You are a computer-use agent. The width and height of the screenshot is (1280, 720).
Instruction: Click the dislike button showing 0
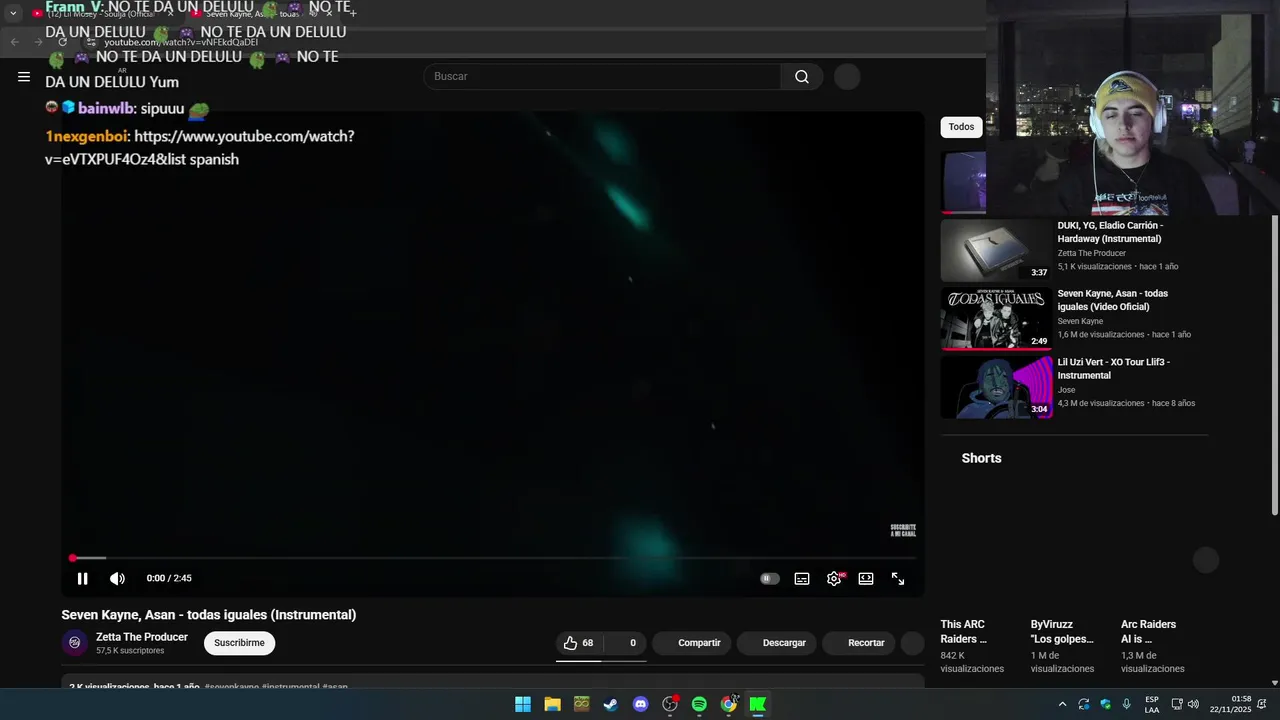(x=626, y=643)
